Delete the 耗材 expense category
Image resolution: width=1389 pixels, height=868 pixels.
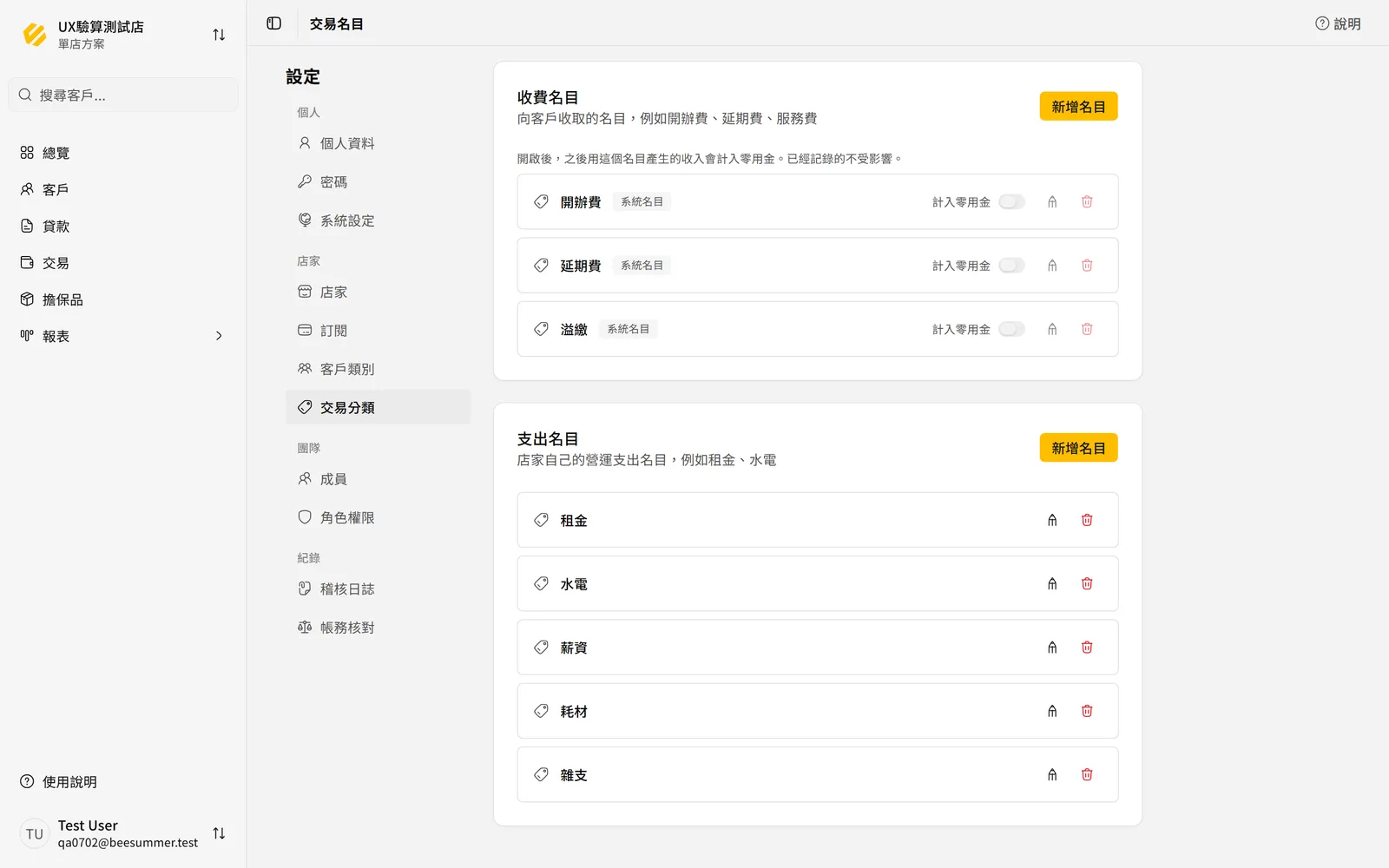pos(1087,711)
